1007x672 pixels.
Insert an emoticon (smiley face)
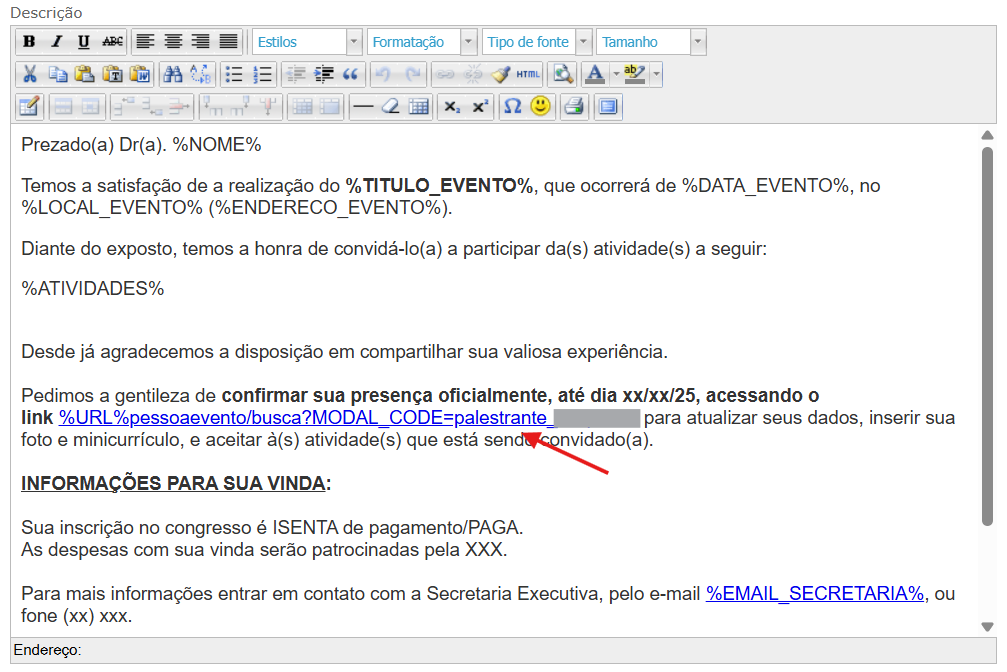541,106
